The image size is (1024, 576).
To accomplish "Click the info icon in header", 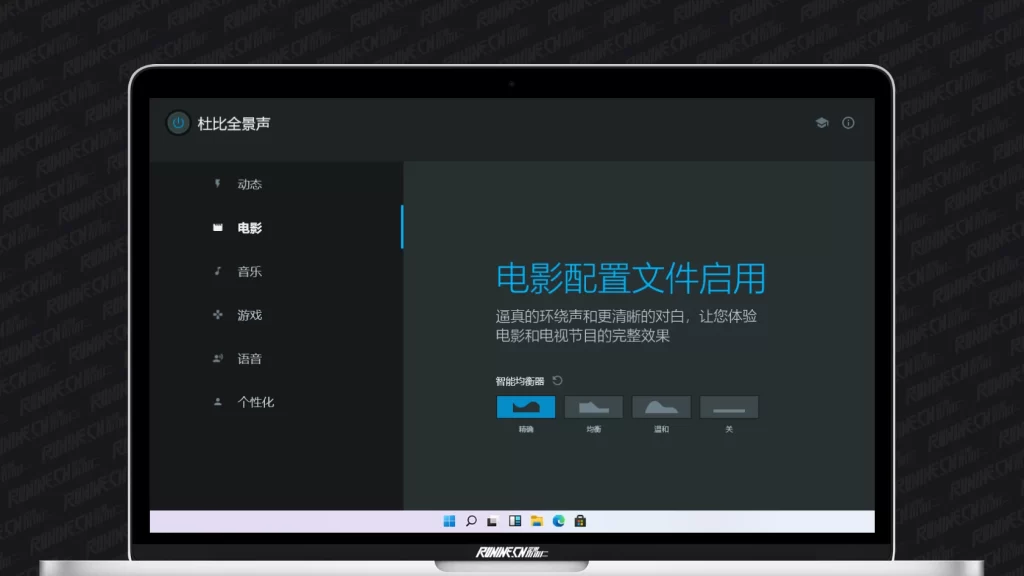I will [x=848, y=123].
